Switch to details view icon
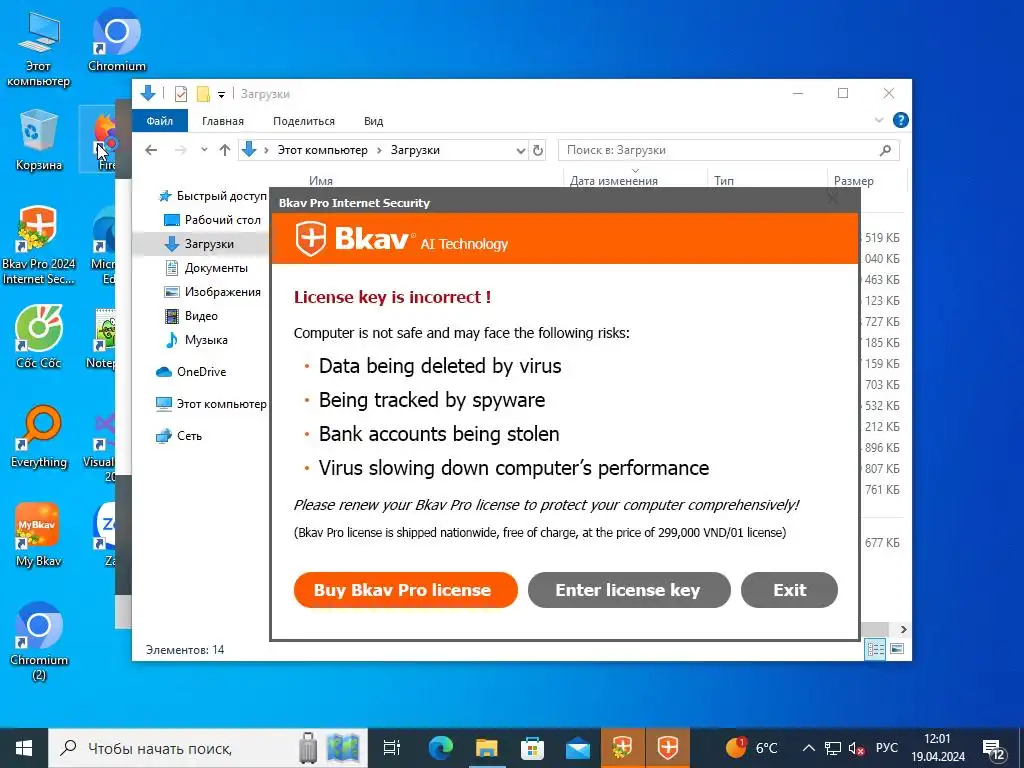Image resolution: width=1024 pixels, height=768 pixels. click(x=875, y=649)
